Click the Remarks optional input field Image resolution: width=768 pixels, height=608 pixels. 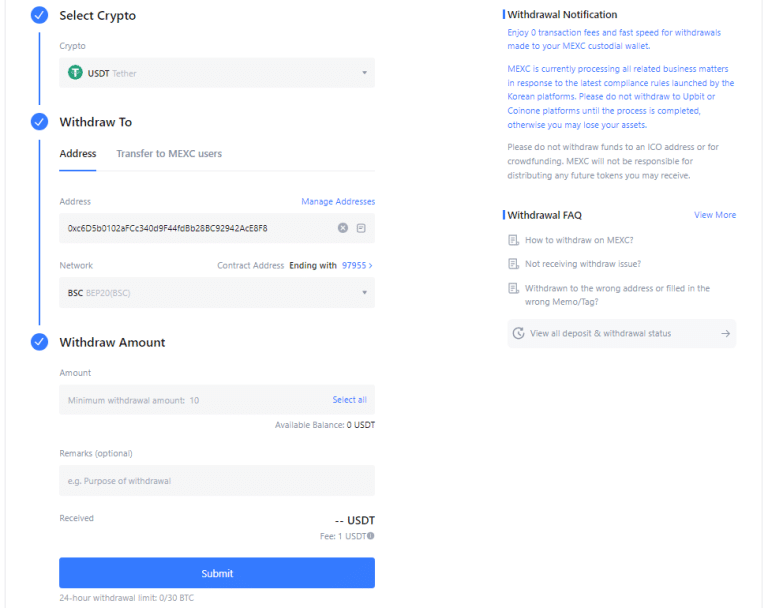coord(217,481)
